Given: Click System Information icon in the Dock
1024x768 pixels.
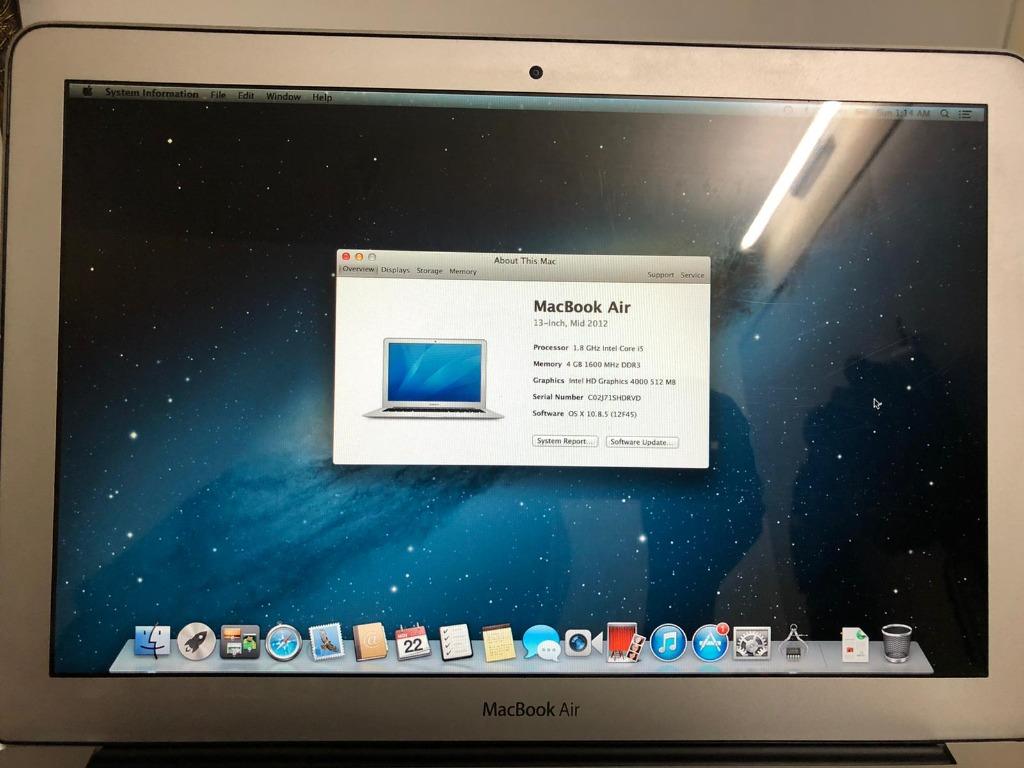Looking at the screenshot, I should [793, 643].
